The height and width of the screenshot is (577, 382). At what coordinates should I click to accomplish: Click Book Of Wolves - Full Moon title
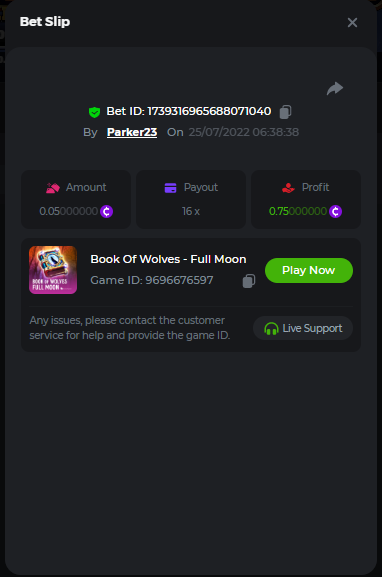click(169, 259)
